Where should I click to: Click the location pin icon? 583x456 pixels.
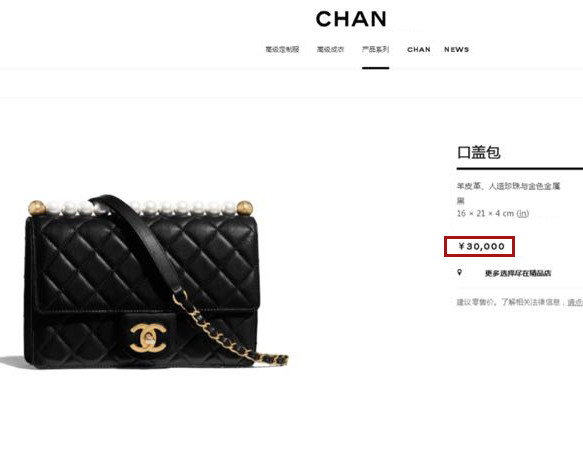pos(460,272)
